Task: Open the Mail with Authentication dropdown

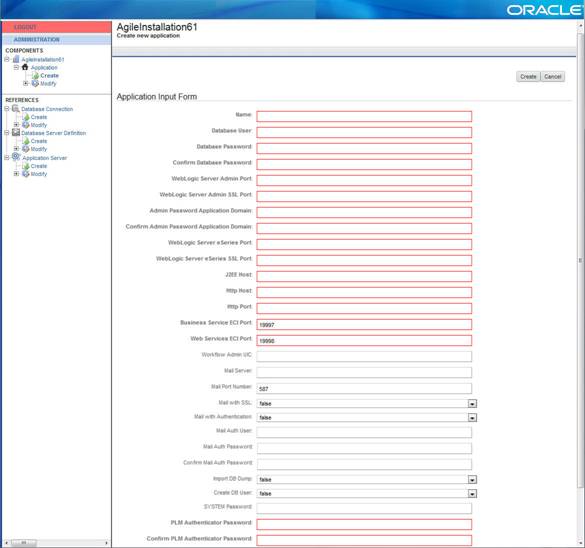Action: (472, 418)
